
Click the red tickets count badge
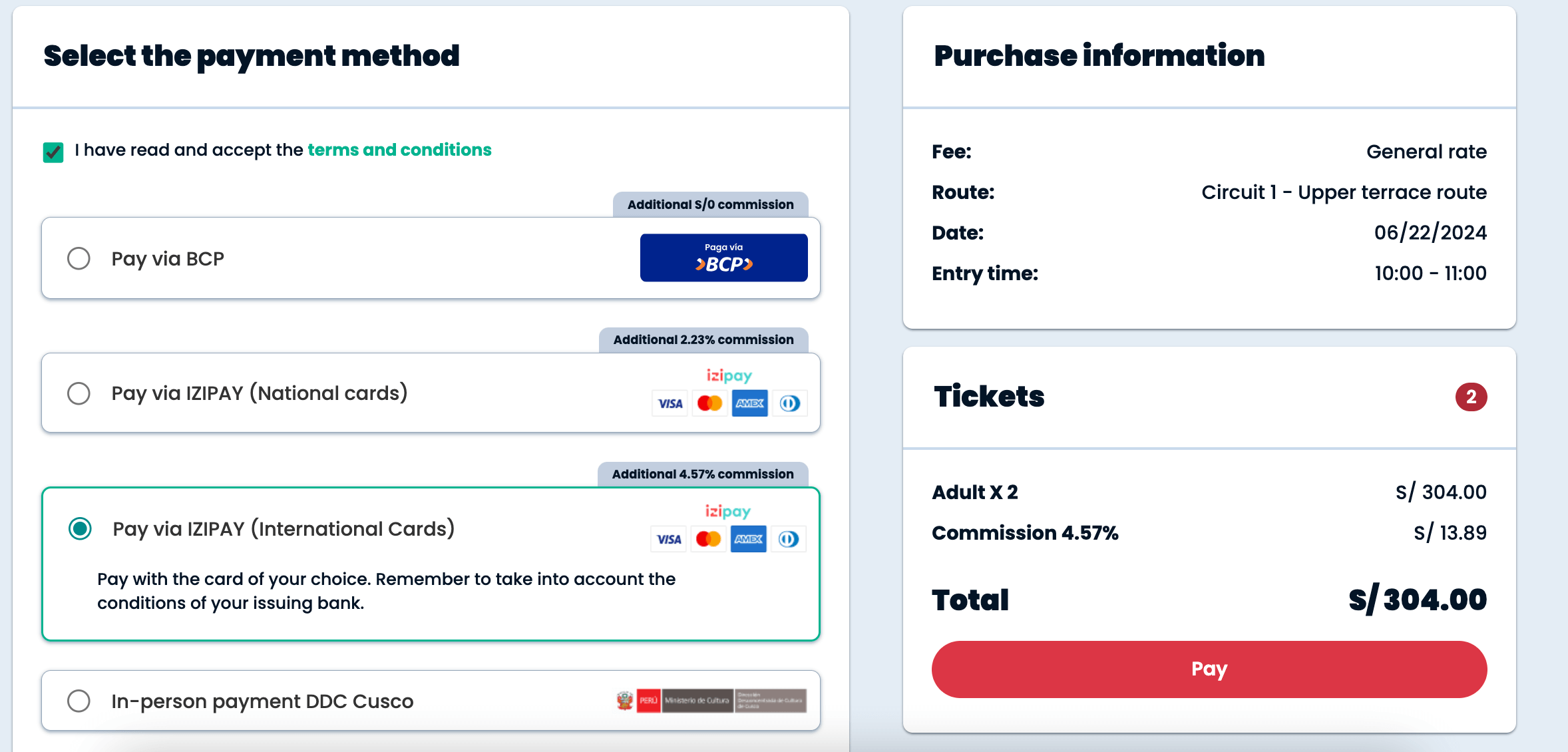pos(1471,397)
